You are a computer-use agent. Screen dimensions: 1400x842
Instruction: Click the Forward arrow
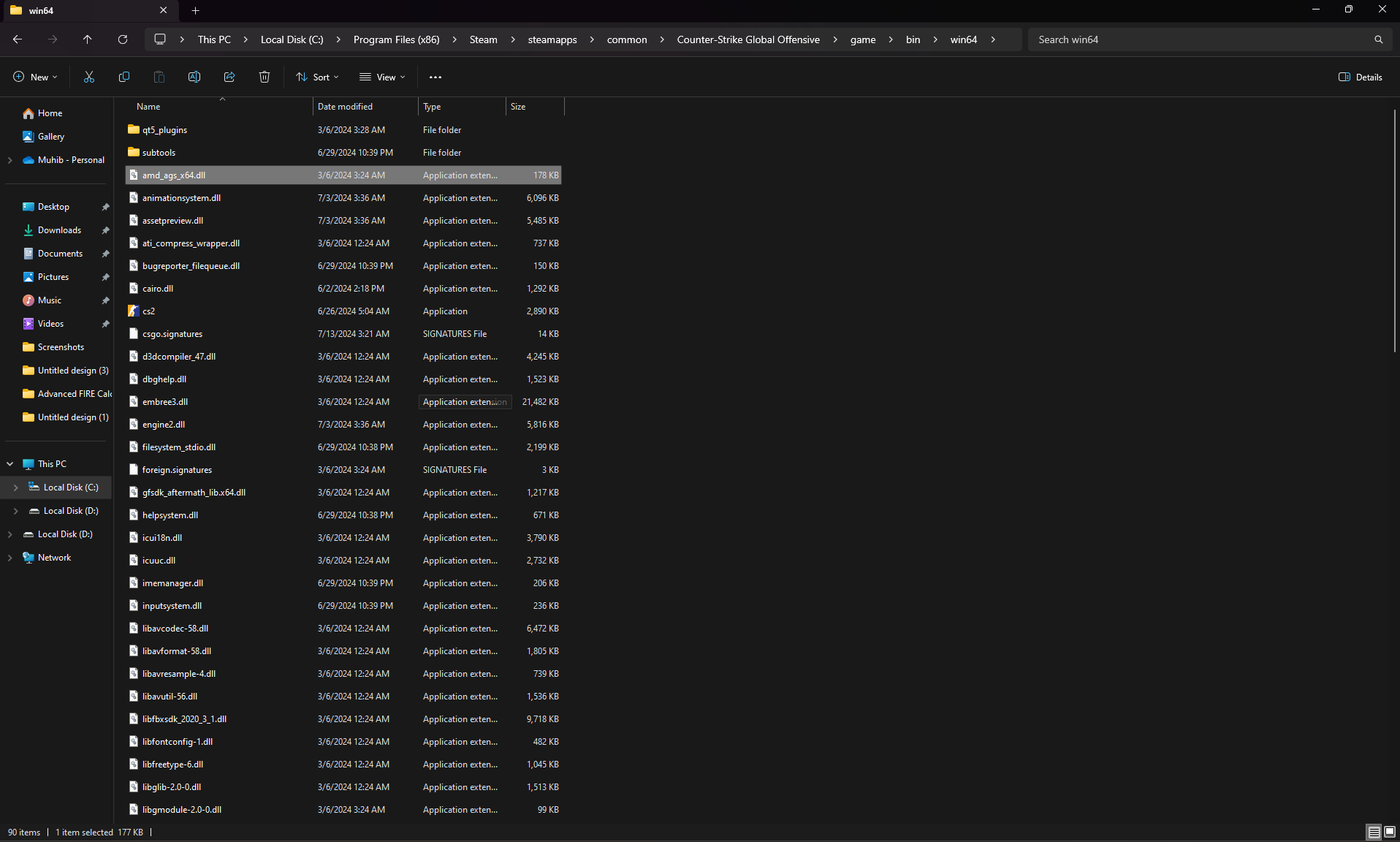[53, 39]
